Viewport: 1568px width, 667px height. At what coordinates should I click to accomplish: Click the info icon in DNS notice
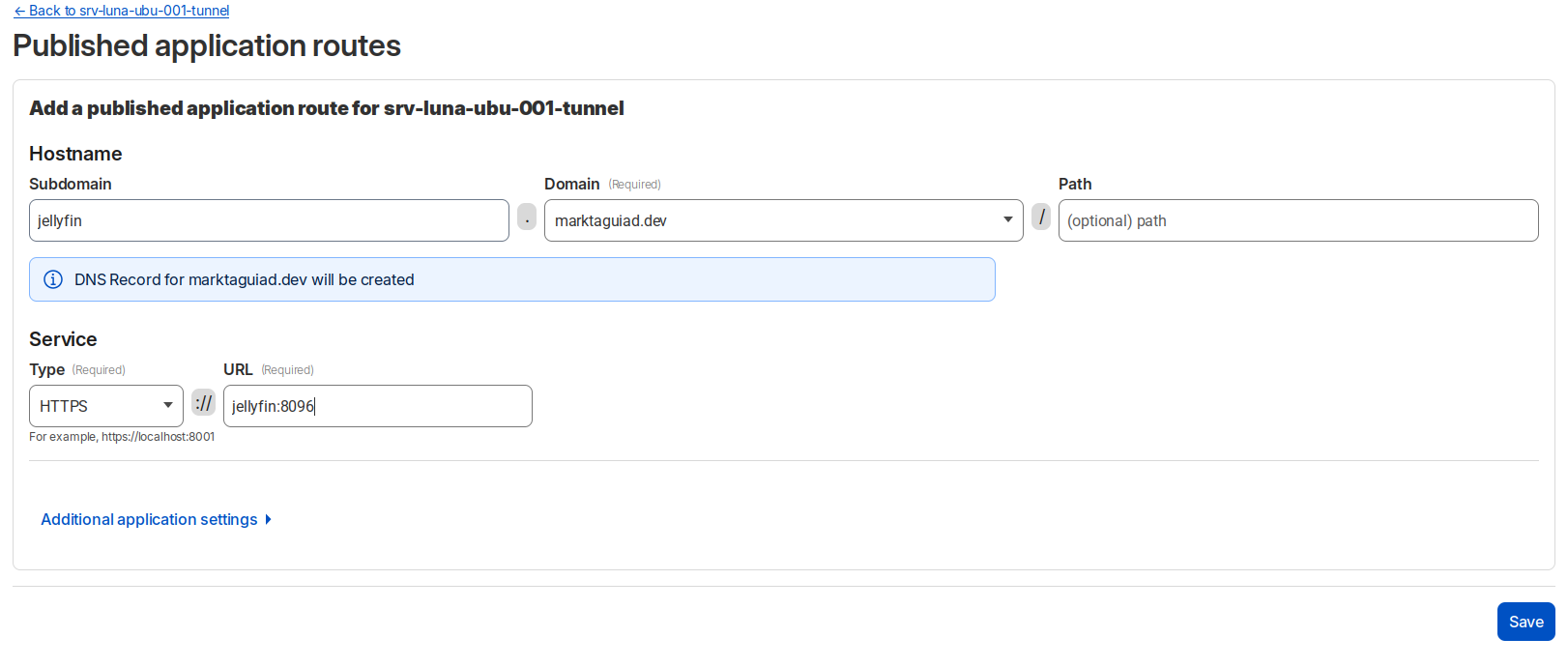[54, 279]
